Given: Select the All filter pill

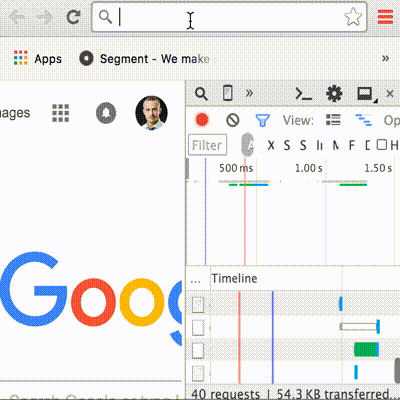Looking at the screenshot, I should coord(248,145).
